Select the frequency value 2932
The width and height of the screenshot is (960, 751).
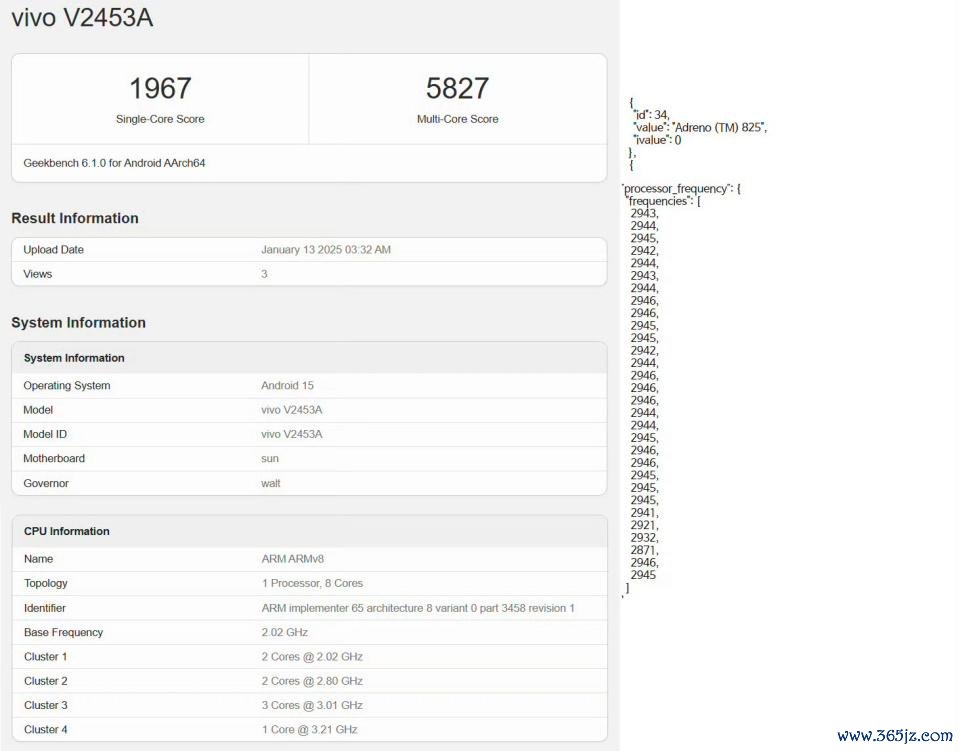(643, 537)
